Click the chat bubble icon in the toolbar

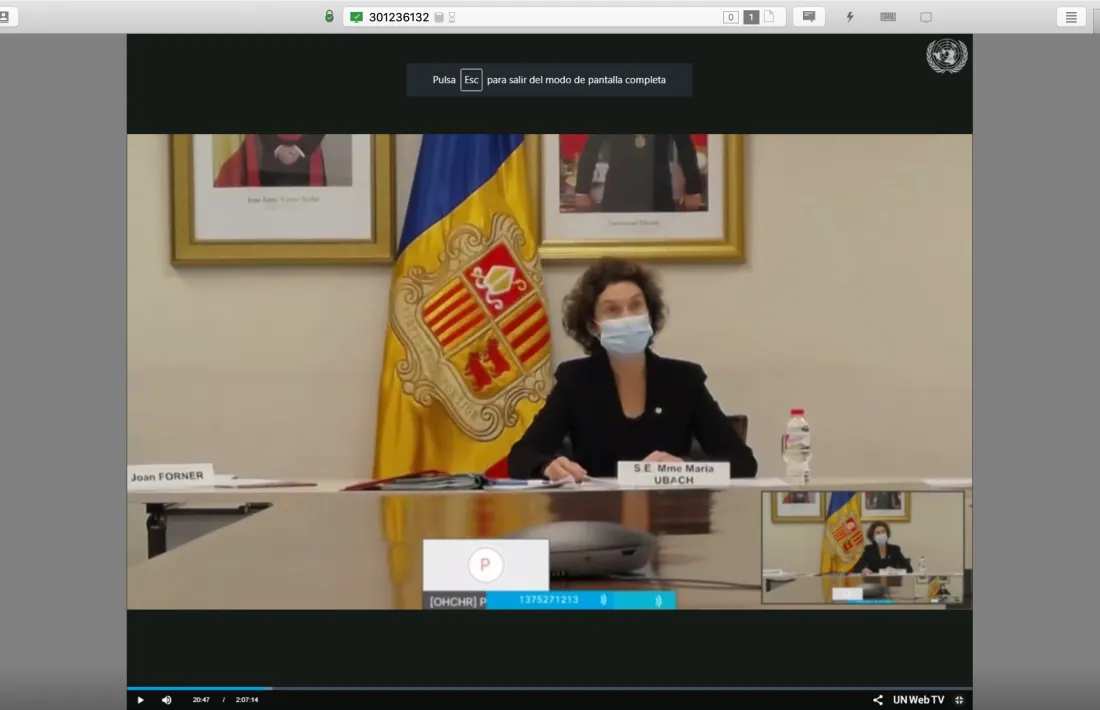pyautogui.click(x=807, y=16)
